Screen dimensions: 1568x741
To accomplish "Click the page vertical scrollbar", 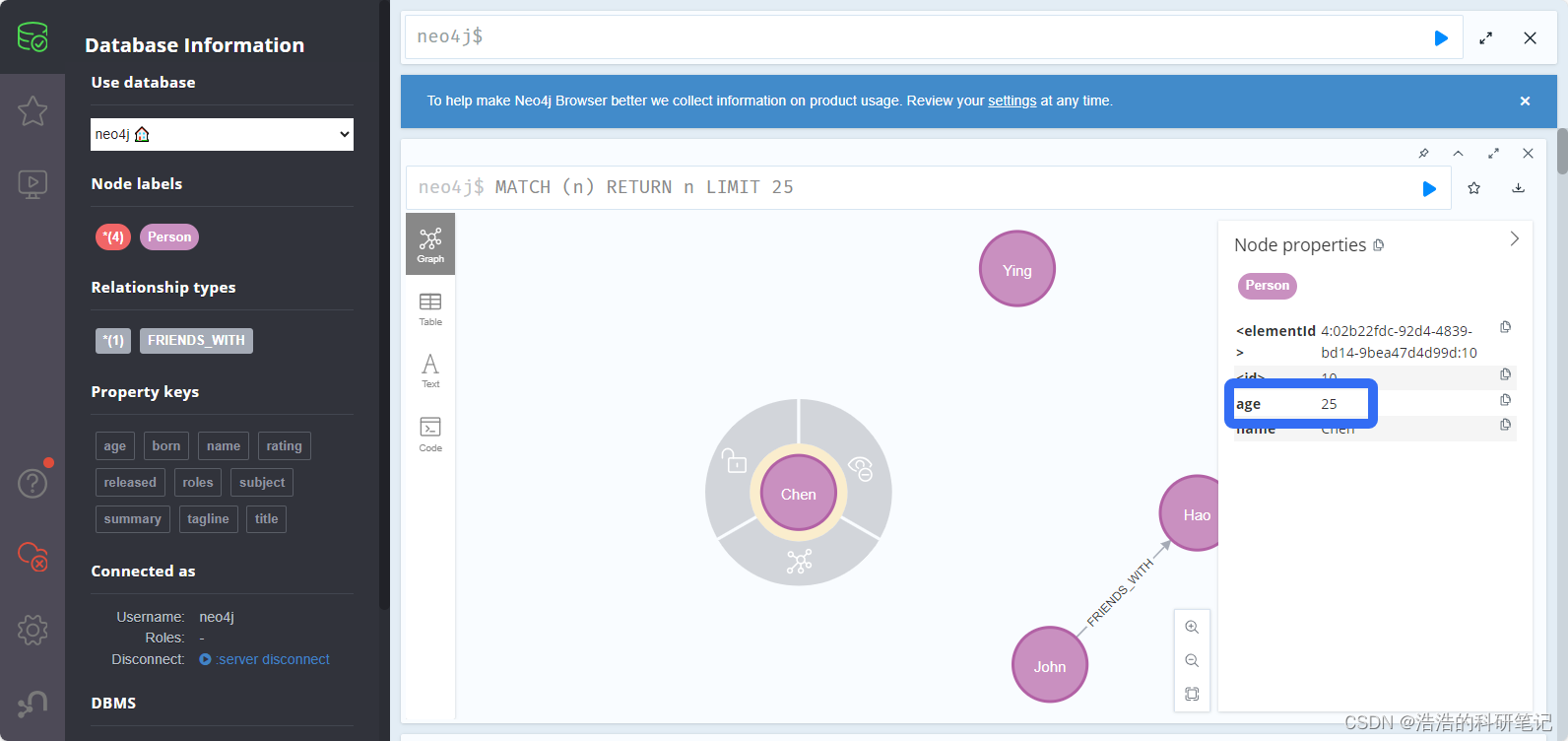I will [1562, 151].
